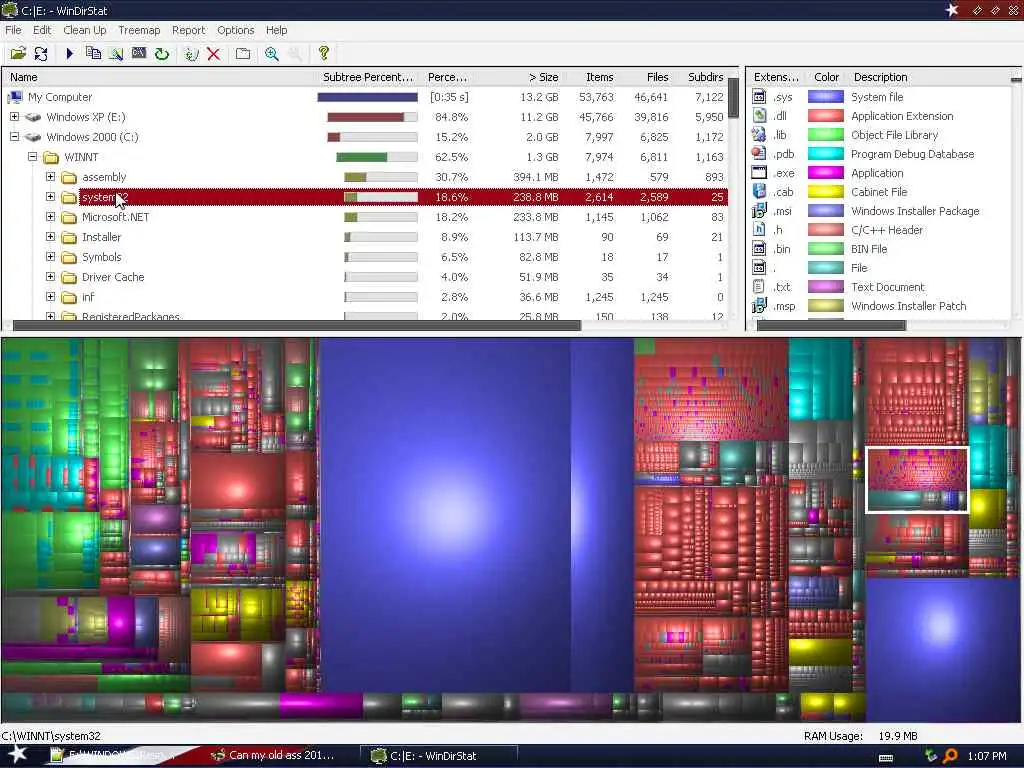Click the blue Open Item arrow icon
1024x768 pixels.
[70, 54]
